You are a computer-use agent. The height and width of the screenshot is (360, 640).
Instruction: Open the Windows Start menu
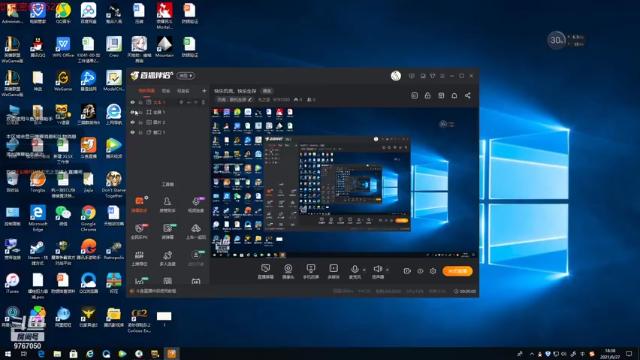click(x=8, y=354)
